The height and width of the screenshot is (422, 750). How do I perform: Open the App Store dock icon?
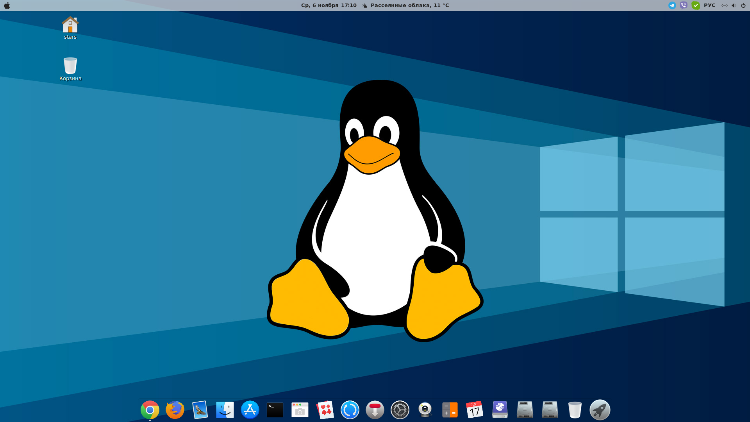[250, 409]
